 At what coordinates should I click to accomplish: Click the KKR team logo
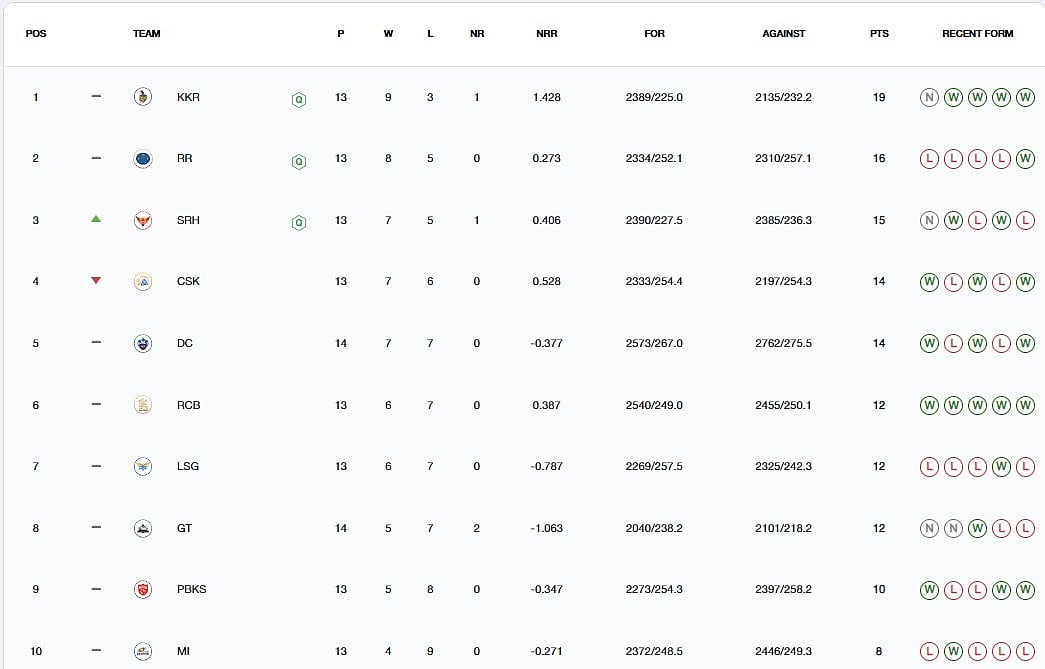tap(143, 97)
